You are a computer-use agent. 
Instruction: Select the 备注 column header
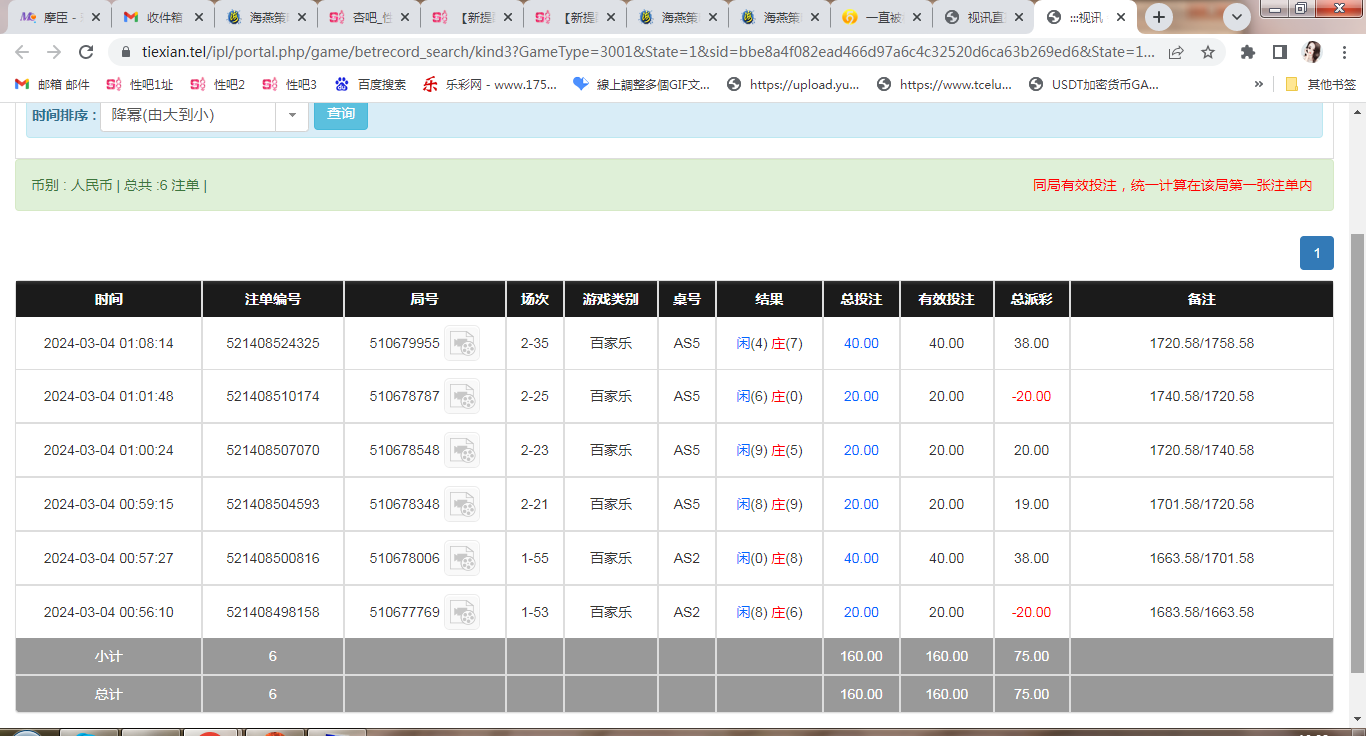[x=1202, y=299]
